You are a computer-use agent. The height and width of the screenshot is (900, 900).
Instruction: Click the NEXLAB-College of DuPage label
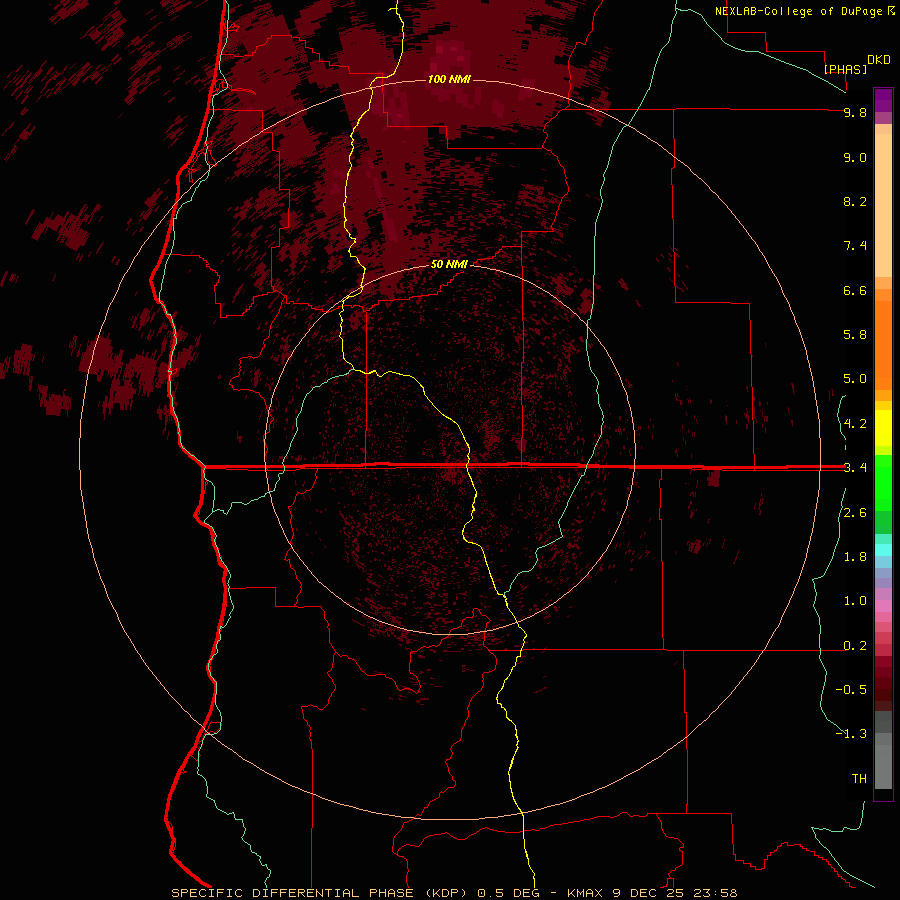coord(800,11)
